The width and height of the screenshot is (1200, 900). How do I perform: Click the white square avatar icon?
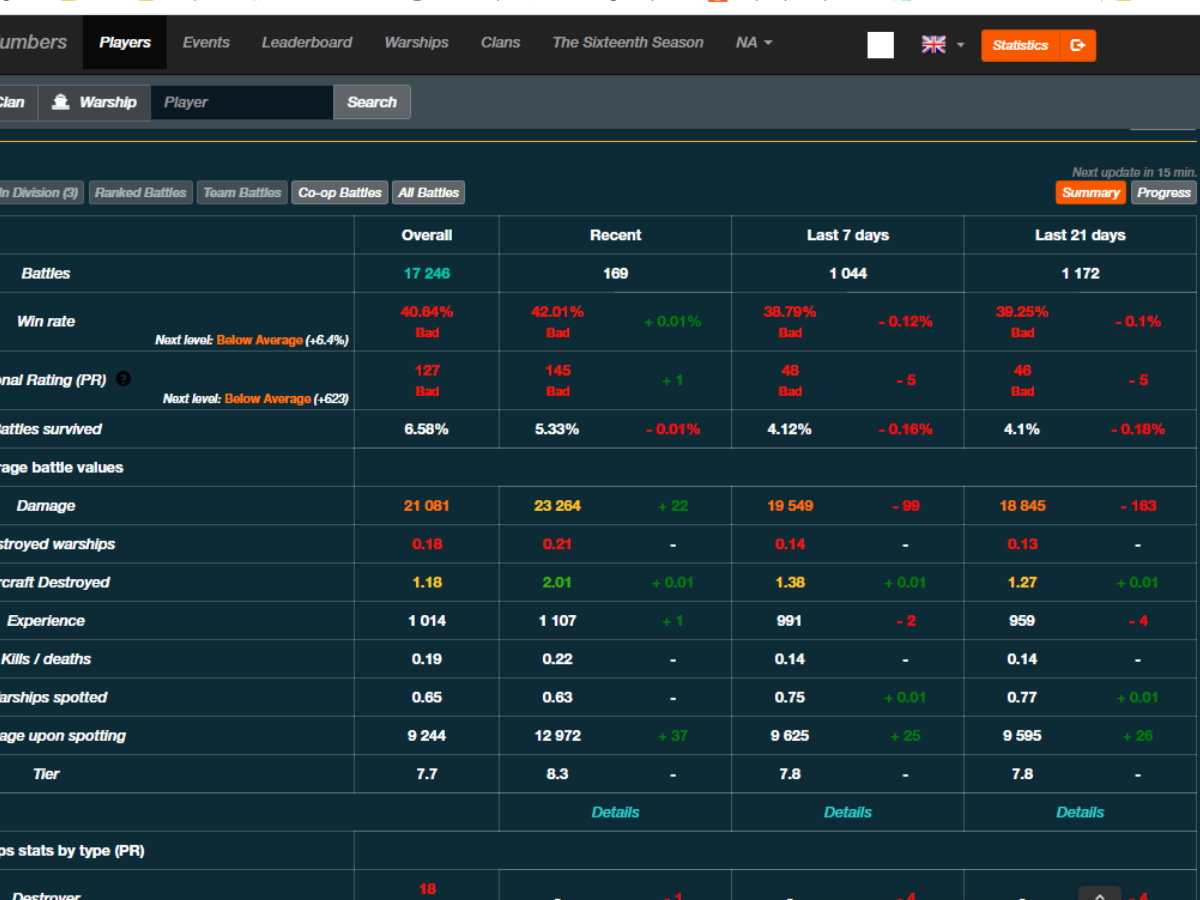click(880, 45)
